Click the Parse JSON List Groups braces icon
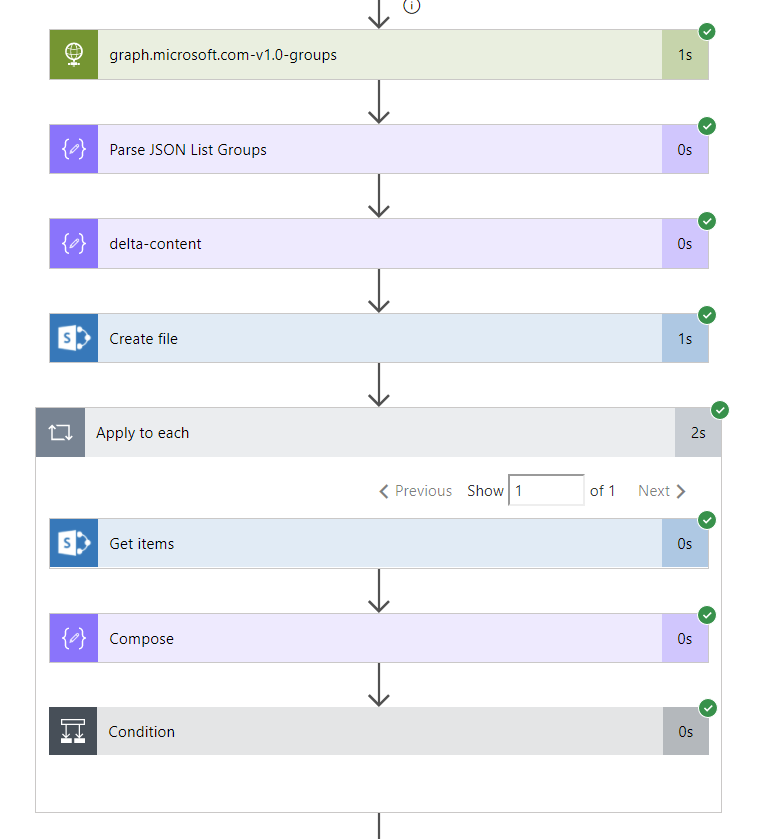The width and height of the screenshot is (759, 839). click(x=74, y=150)
